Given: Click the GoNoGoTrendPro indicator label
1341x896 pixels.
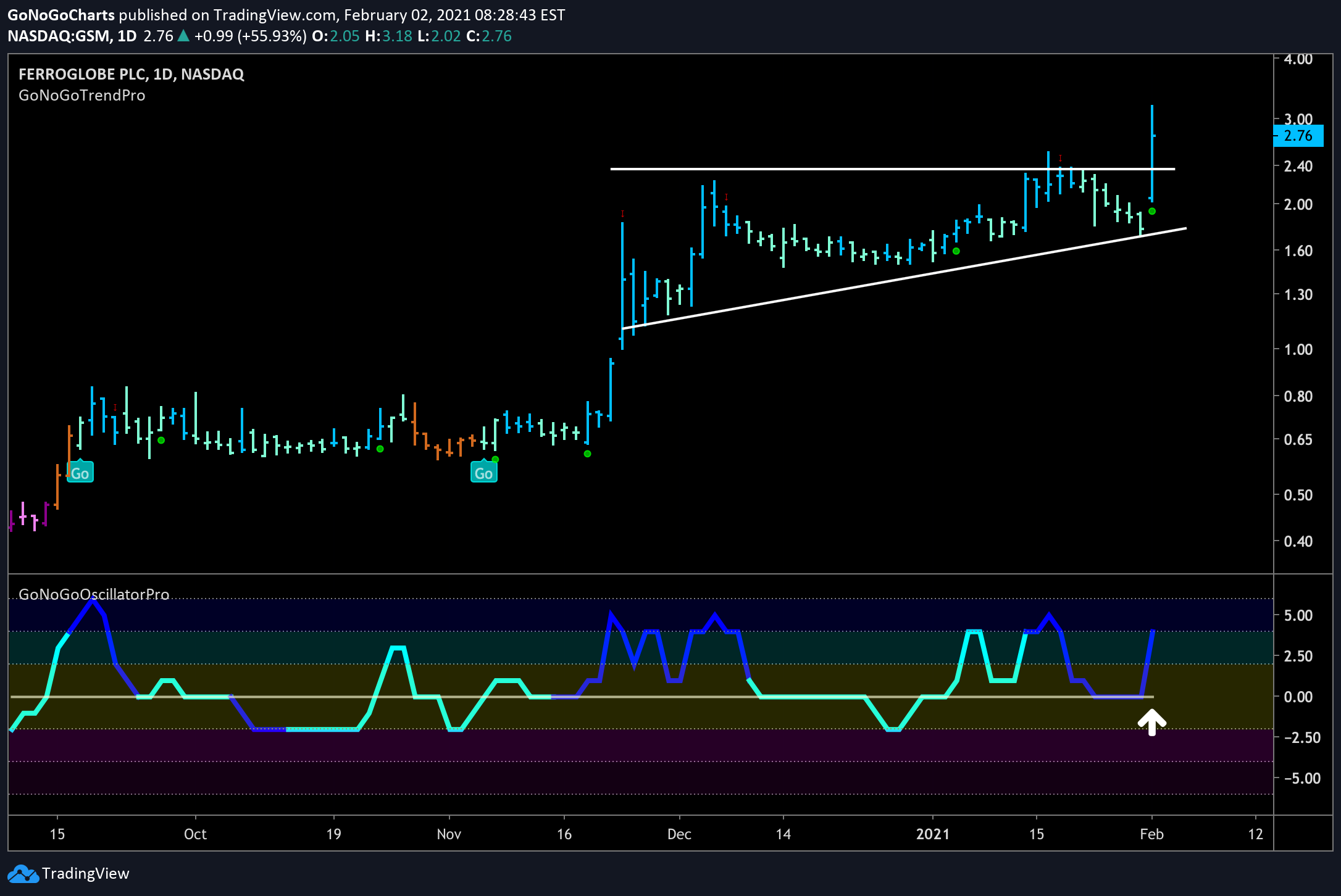Looking at the screenshot, I should (x=82, y=96).
